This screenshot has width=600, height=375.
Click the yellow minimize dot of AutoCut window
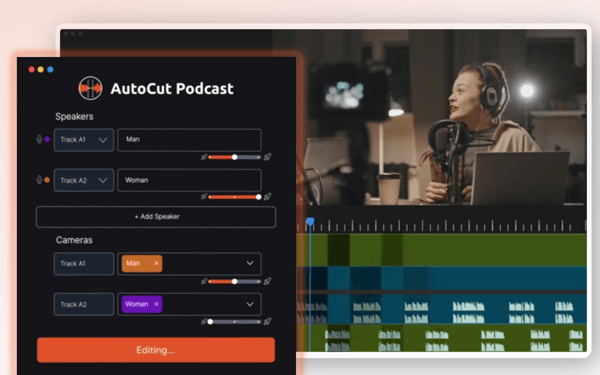point(41,69)
